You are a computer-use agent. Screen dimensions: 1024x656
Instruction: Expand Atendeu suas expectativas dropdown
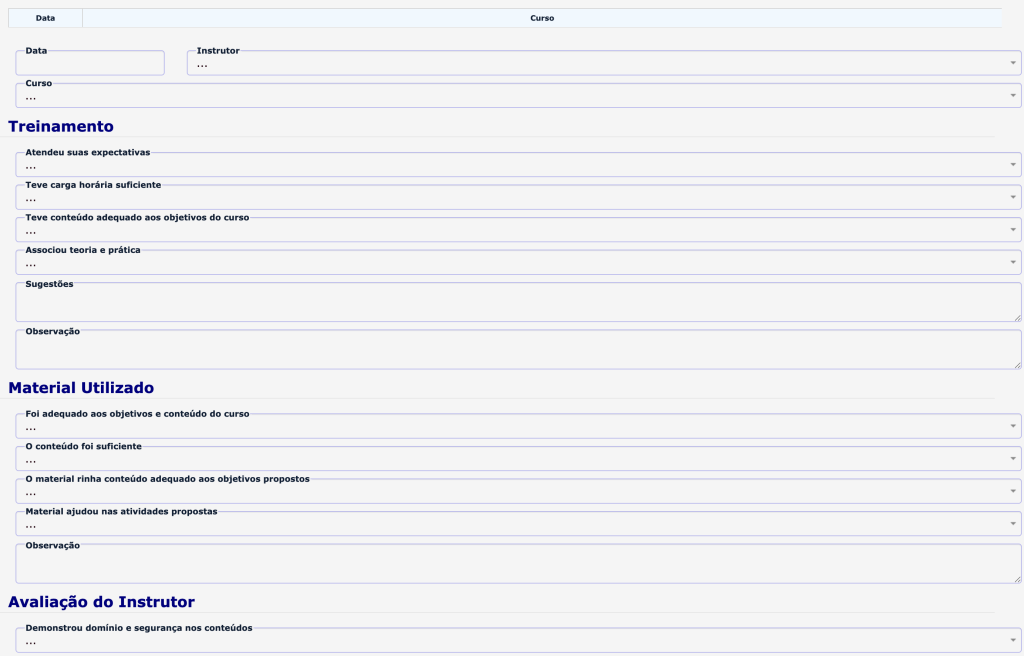518,165
